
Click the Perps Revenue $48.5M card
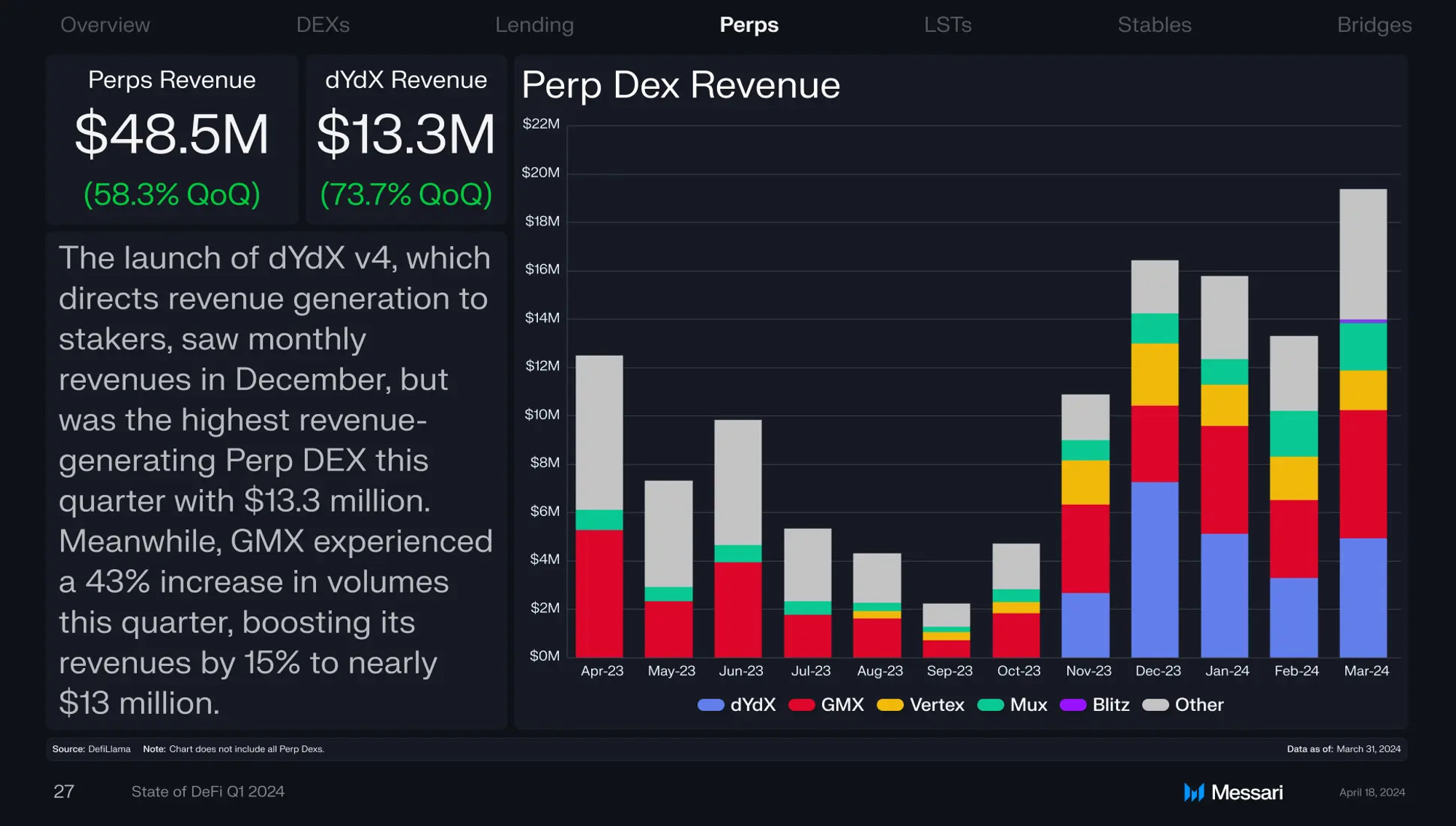[x=171, y=138]
